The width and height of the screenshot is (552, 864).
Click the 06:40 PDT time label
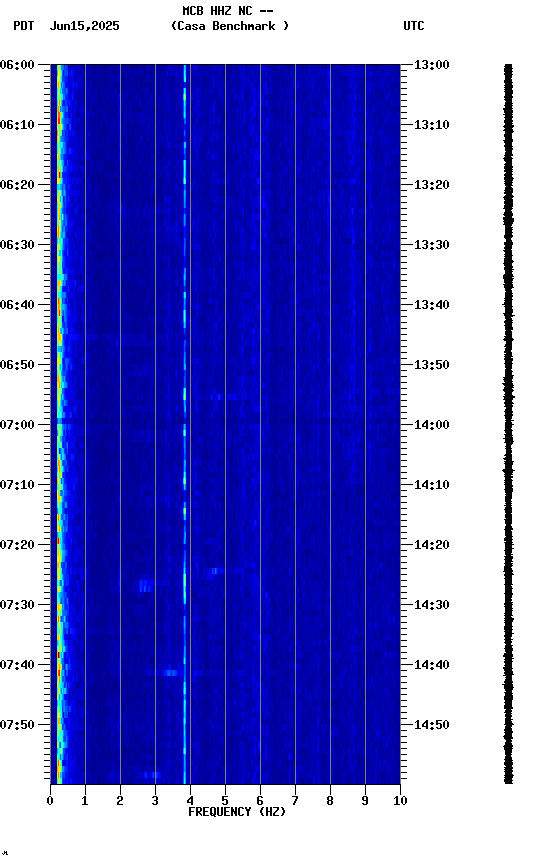tap(17, 305)
